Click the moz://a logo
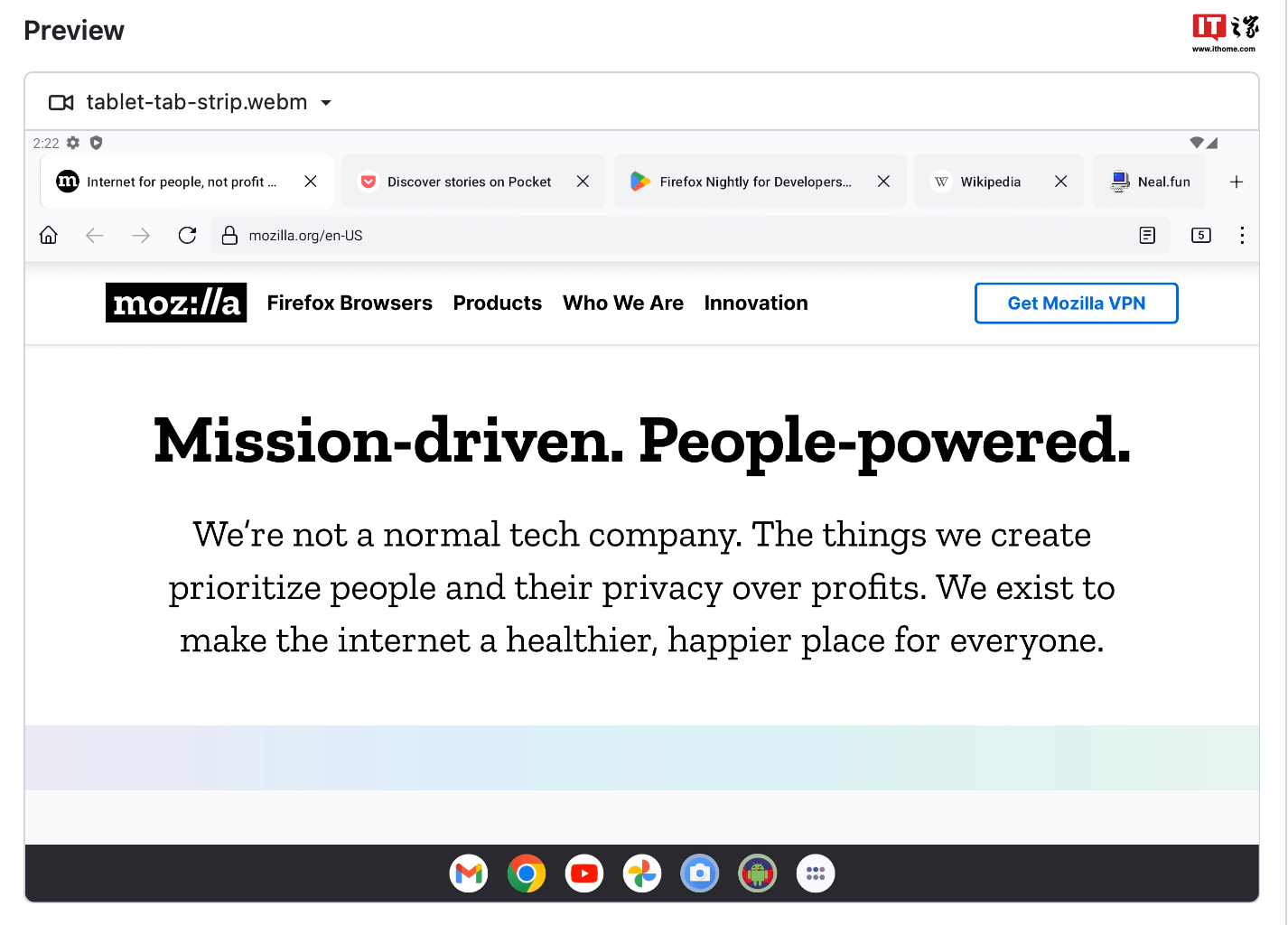Image resolution: width=1288 pixels, height=925 pixels. coord(176,303)
